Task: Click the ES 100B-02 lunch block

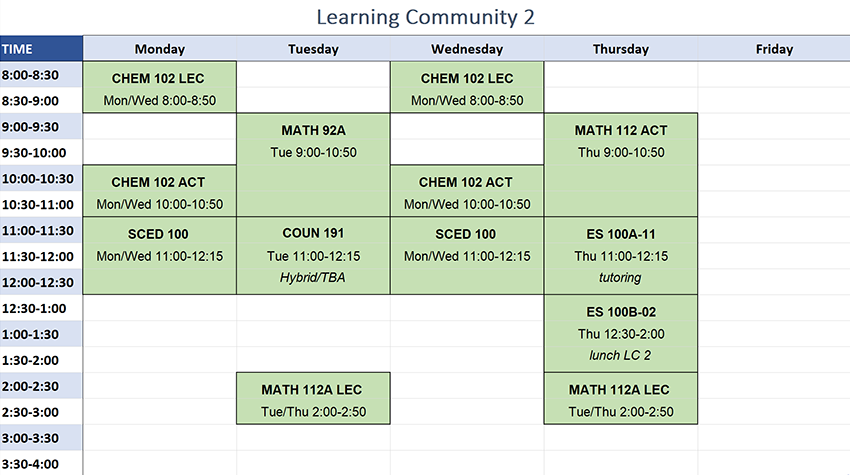Action: tap(620, 333)
